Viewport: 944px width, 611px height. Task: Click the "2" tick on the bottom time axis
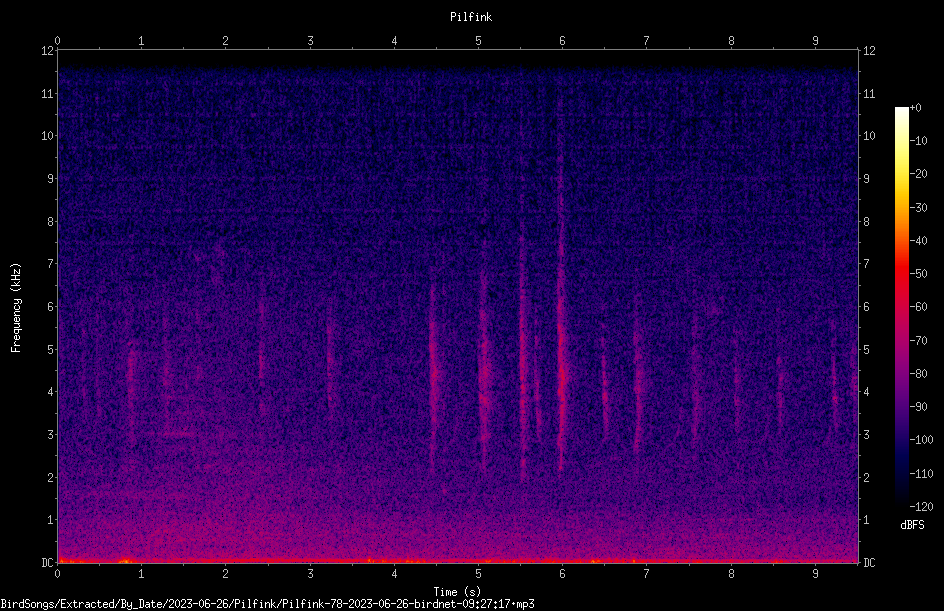(225, 574)
